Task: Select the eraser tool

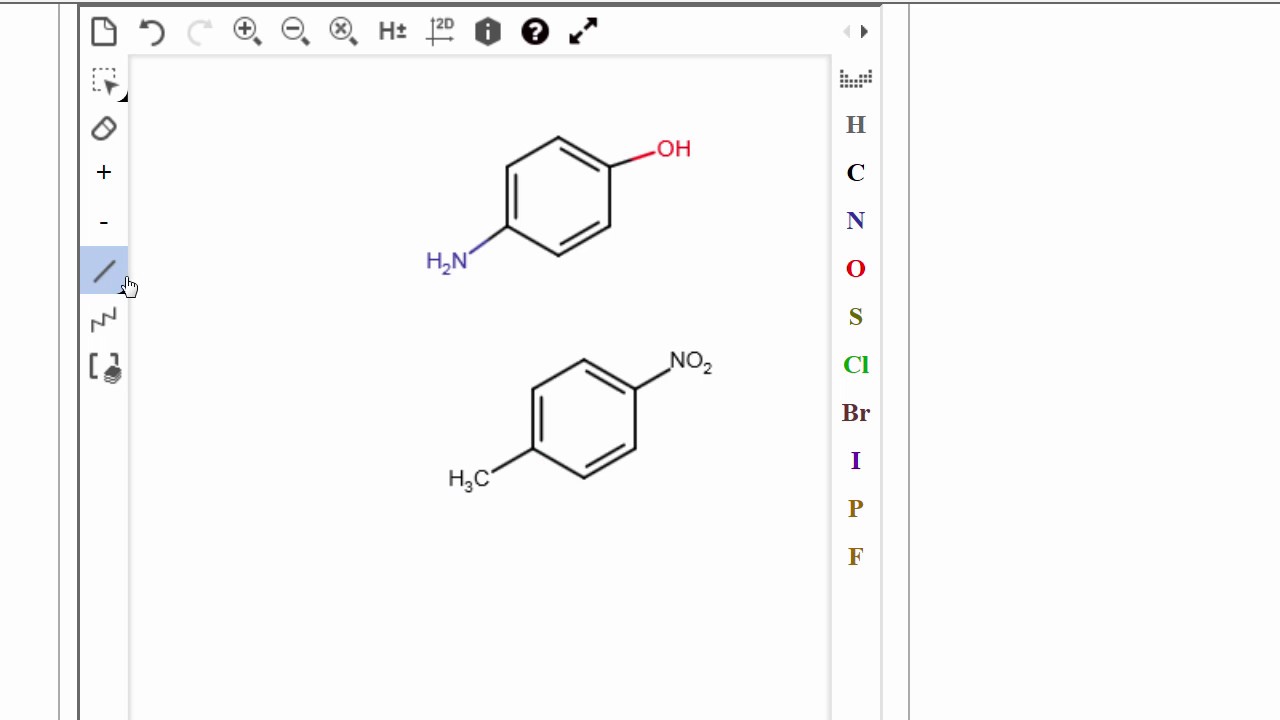Action: (104, 128)
